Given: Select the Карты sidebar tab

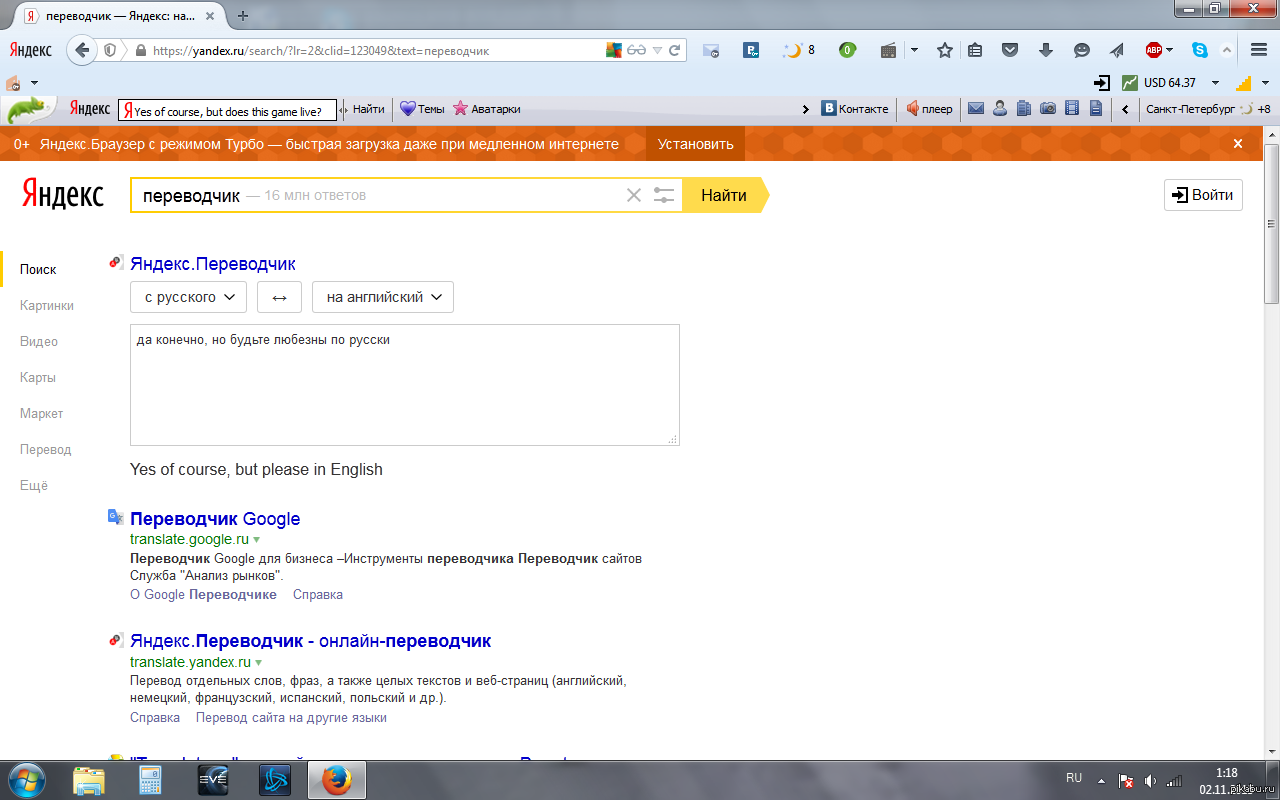Looking at the screenshot, I should click(38, 377).
